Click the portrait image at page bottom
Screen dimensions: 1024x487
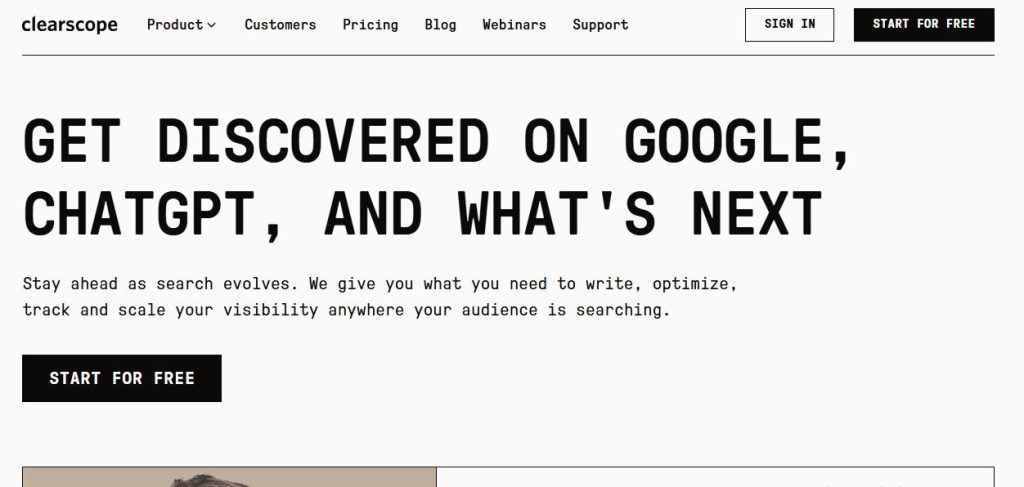(x=229, y=477)
